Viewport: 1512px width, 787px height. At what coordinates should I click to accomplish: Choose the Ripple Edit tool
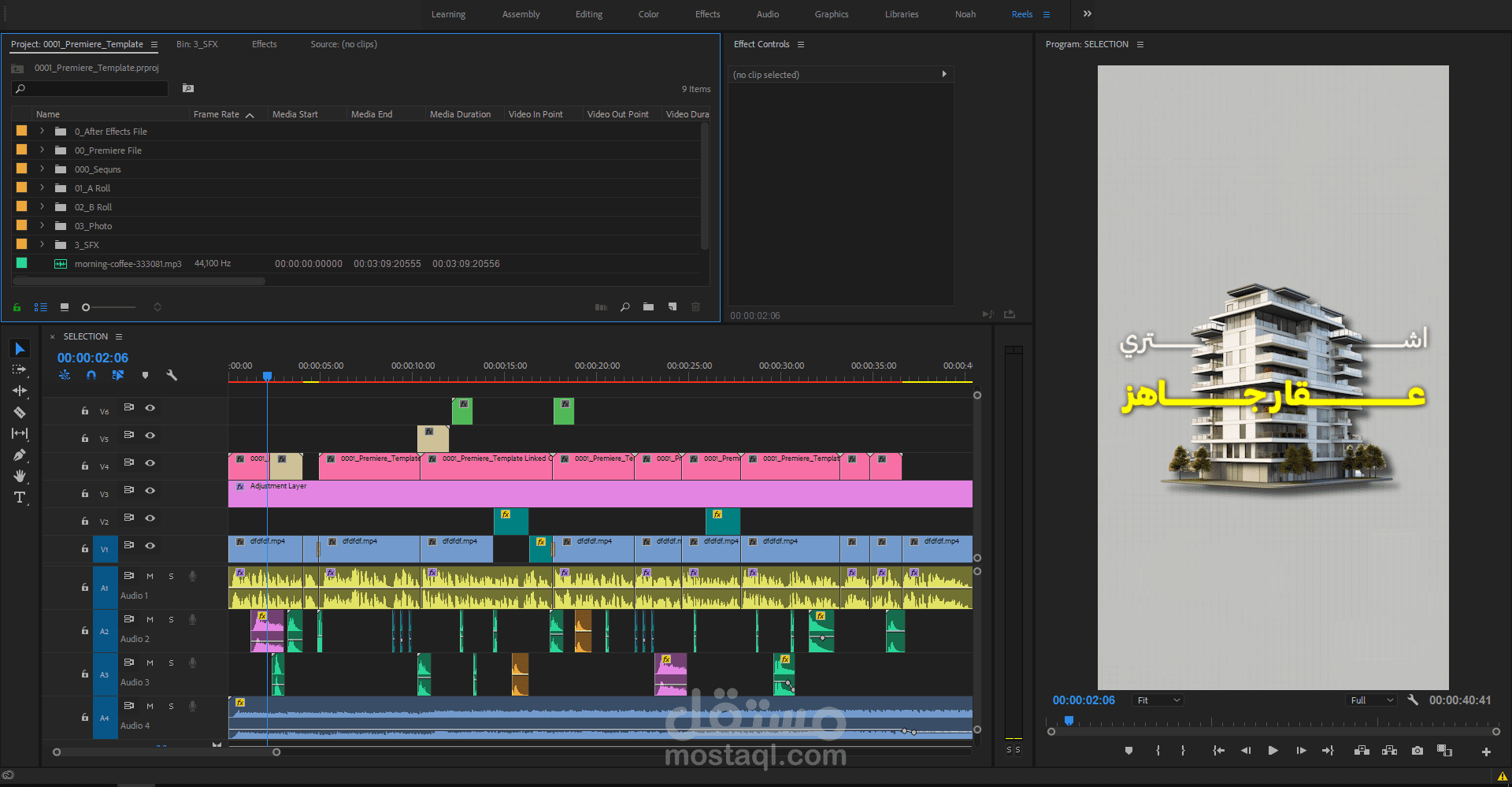(x=20, y=391)
